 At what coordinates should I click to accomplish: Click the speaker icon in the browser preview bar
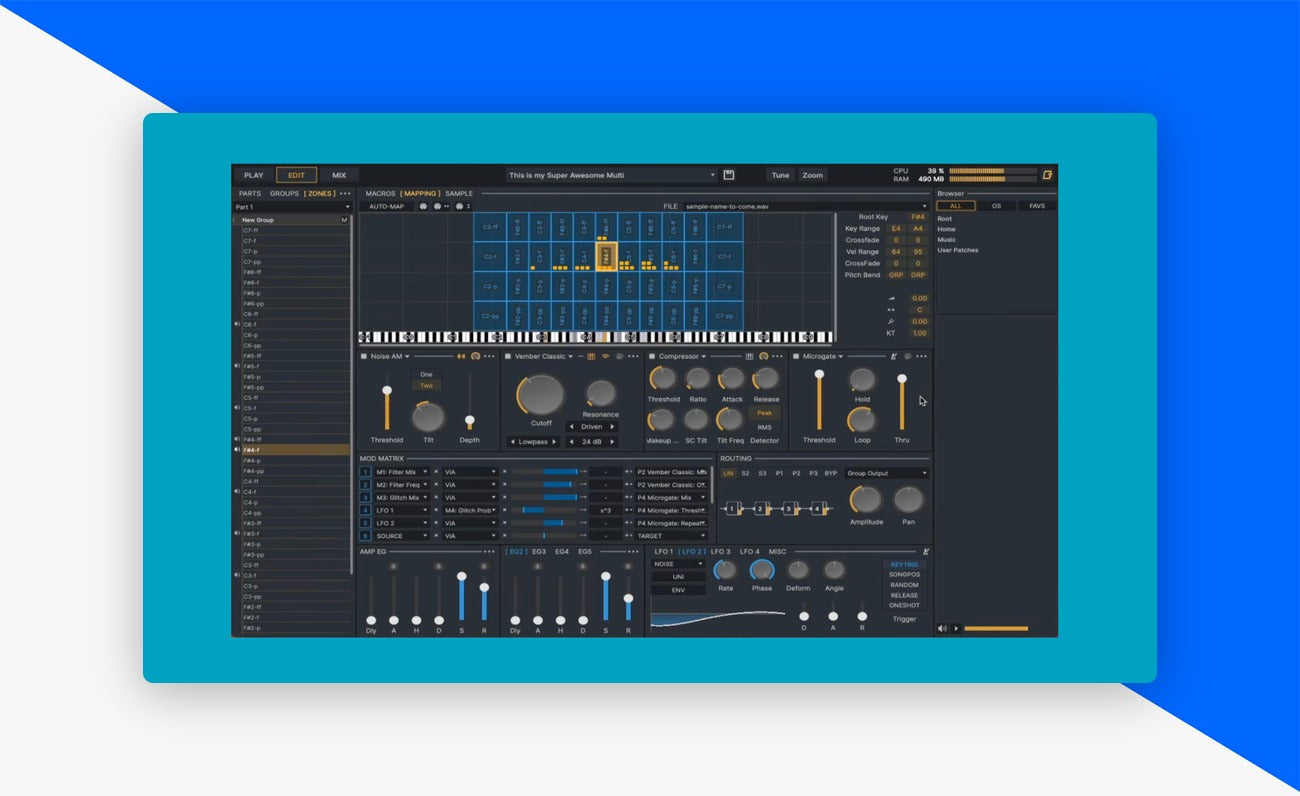coord(942,628)
